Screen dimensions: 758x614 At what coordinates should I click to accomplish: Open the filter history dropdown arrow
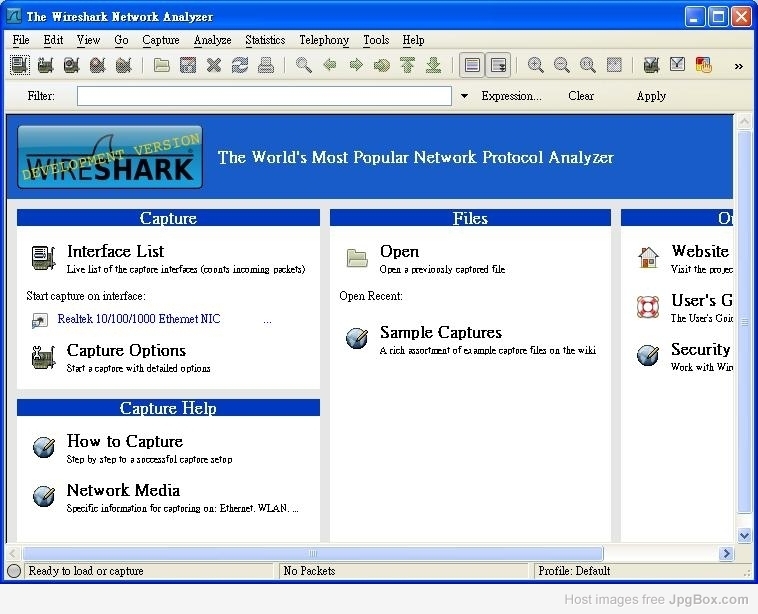click(463, 97)
